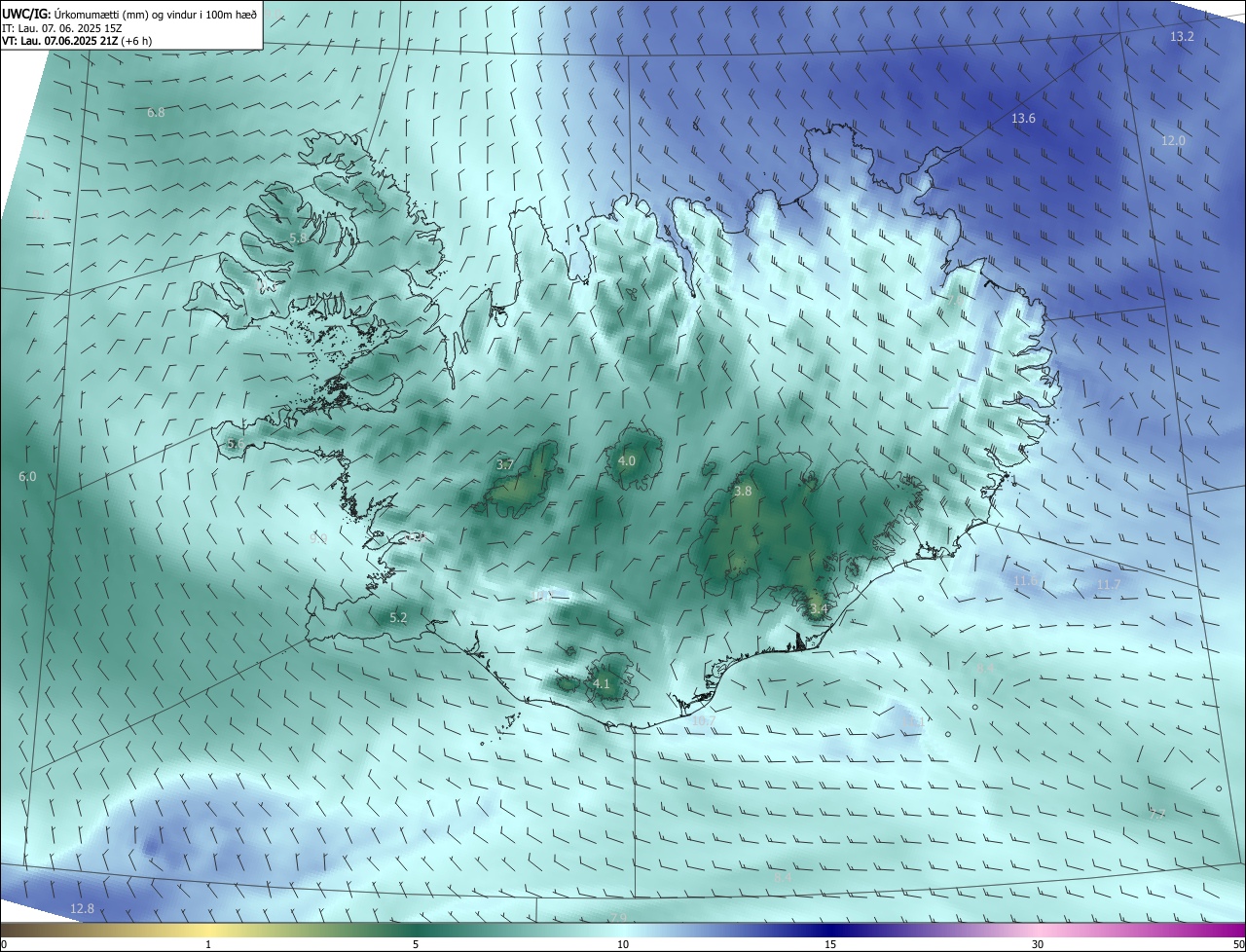Click the 13.6 value label on the map

1023,119
